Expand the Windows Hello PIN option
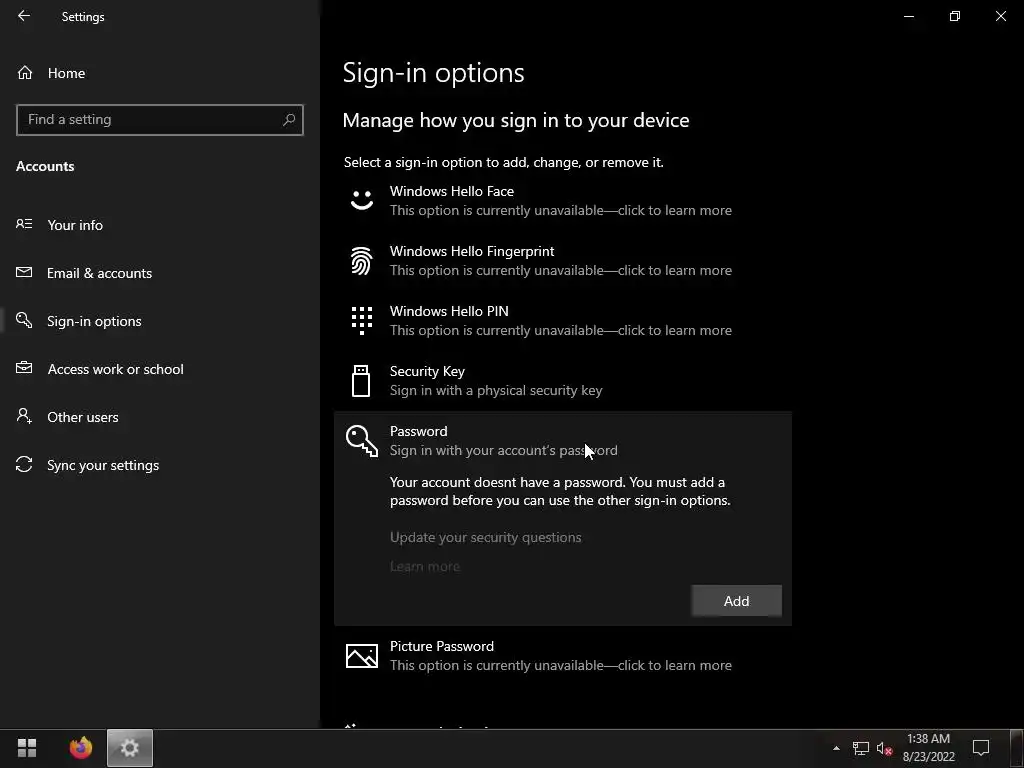 pos(562,321)
